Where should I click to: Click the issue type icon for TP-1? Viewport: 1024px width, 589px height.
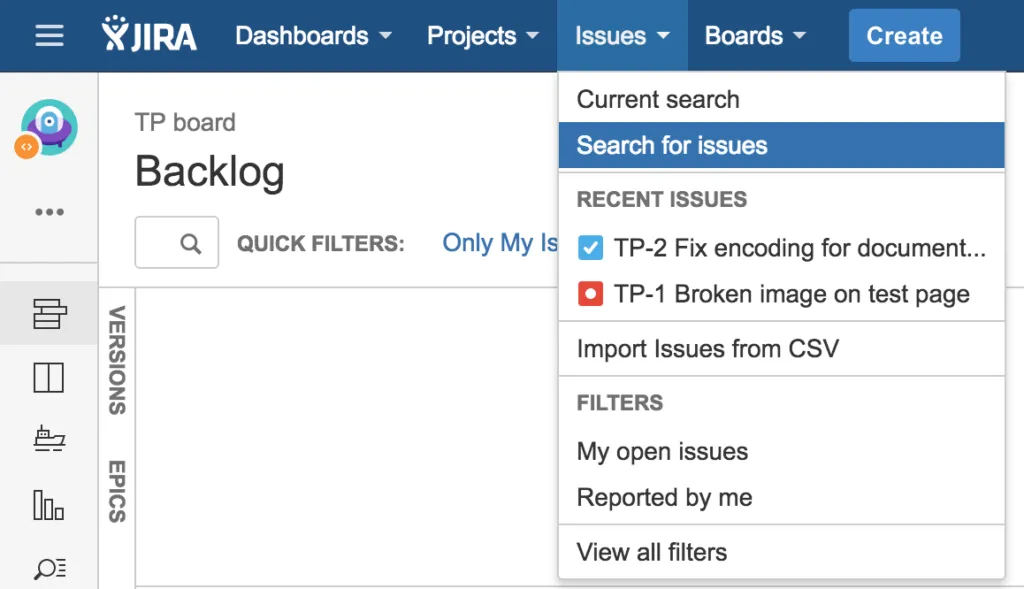coord(588,293)
